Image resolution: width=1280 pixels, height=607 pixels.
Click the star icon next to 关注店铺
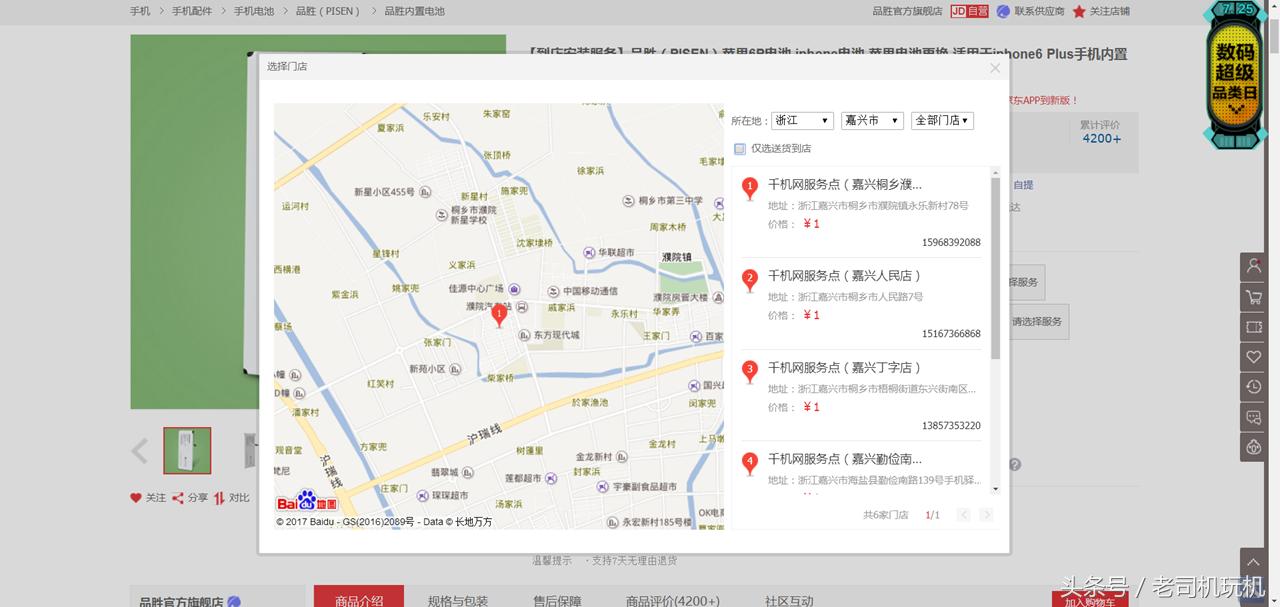click(1077, 11)
